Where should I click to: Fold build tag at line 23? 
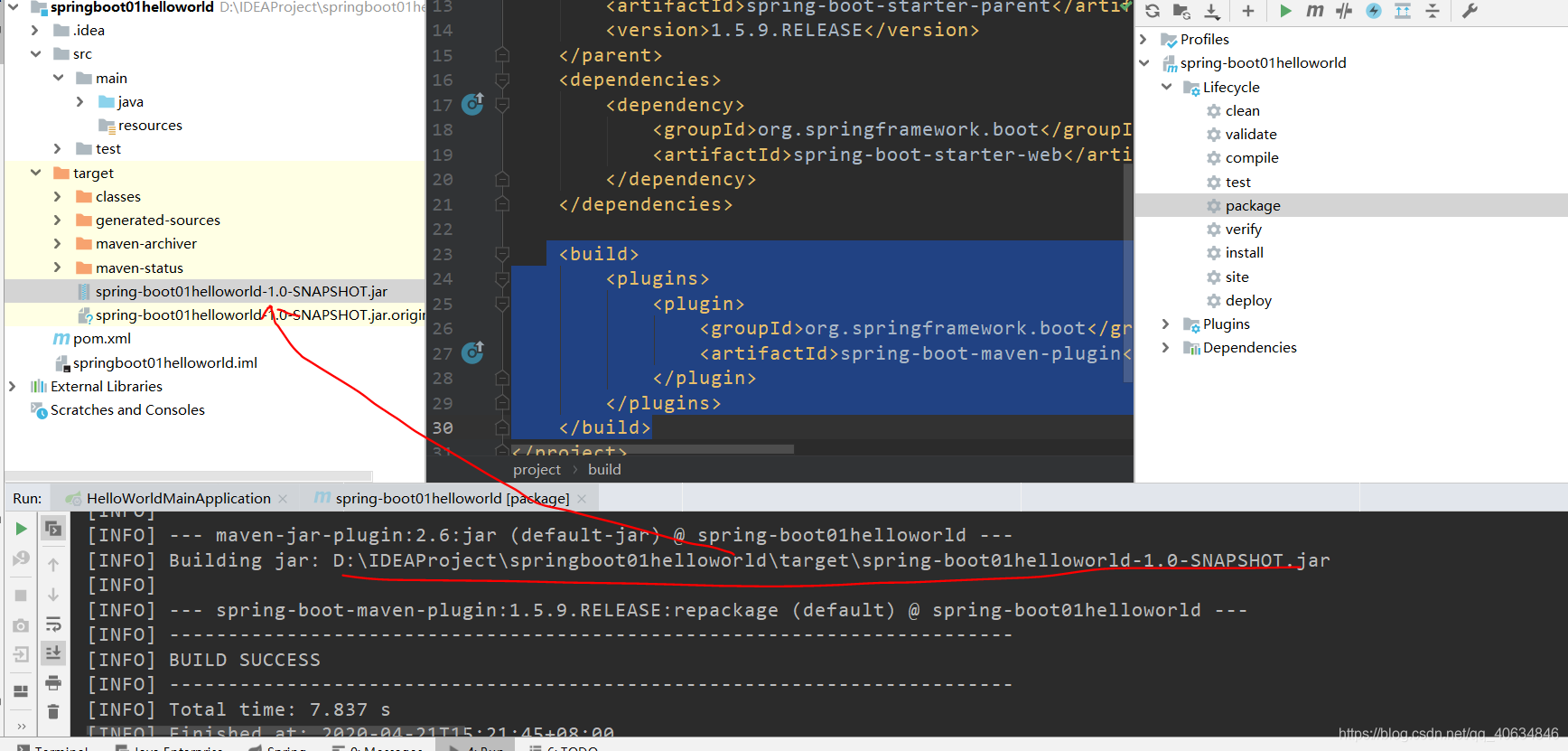[x=502, y=254]
